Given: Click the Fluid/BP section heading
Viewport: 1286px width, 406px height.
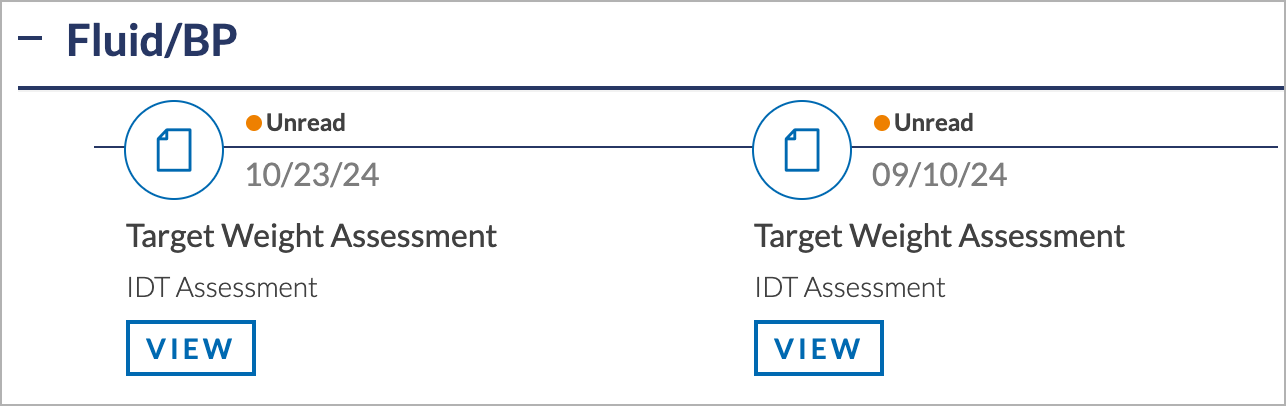Looking at the screenshot, I should tap(151, 41).
